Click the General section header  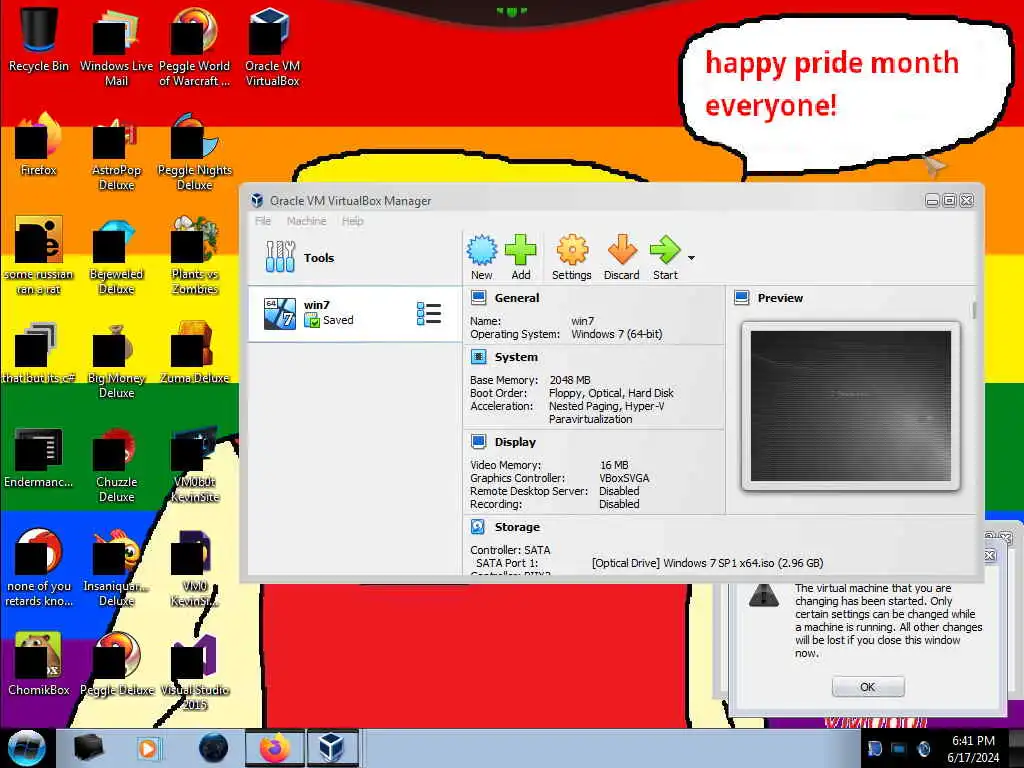(517, 298)
